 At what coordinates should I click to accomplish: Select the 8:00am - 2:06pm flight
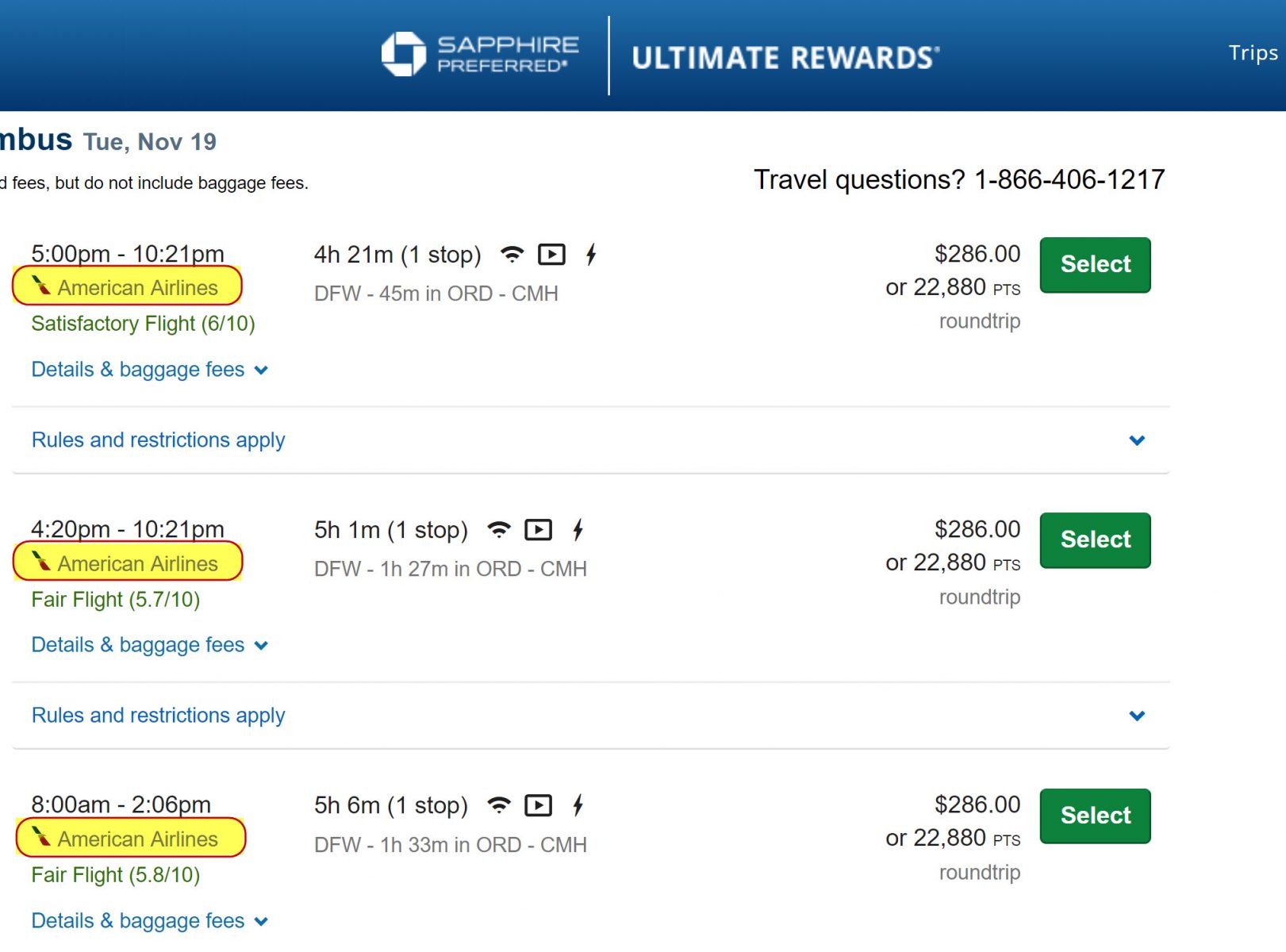(x=1095, y=816)
